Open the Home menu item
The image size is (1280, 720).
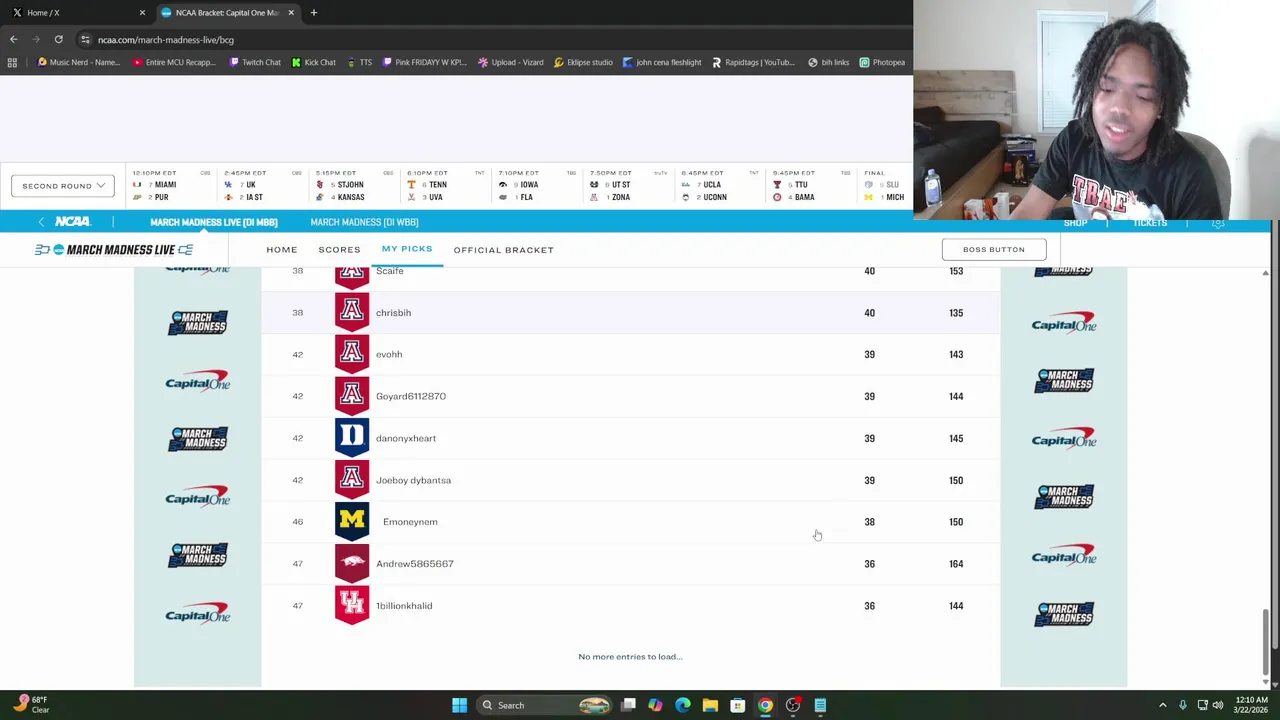(x=282, y=250)
